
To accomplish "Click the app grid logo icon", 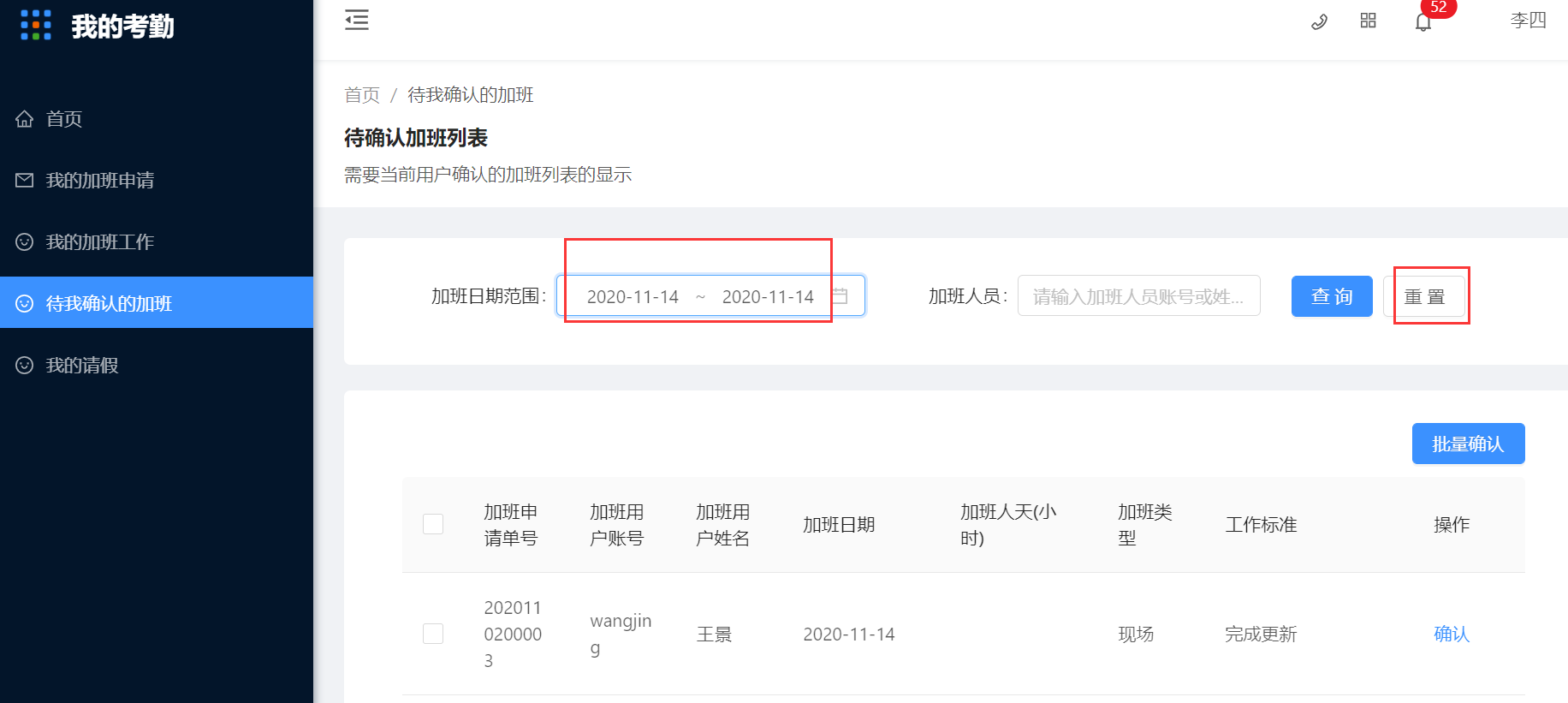I will pos(36,25).
